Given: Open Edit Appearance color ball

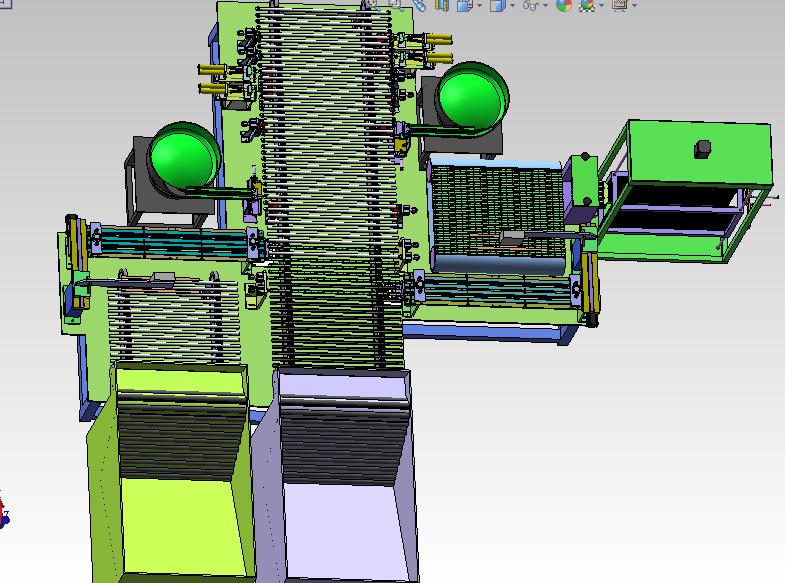Looking at the screenshot, I should click(x=564, y=5).
